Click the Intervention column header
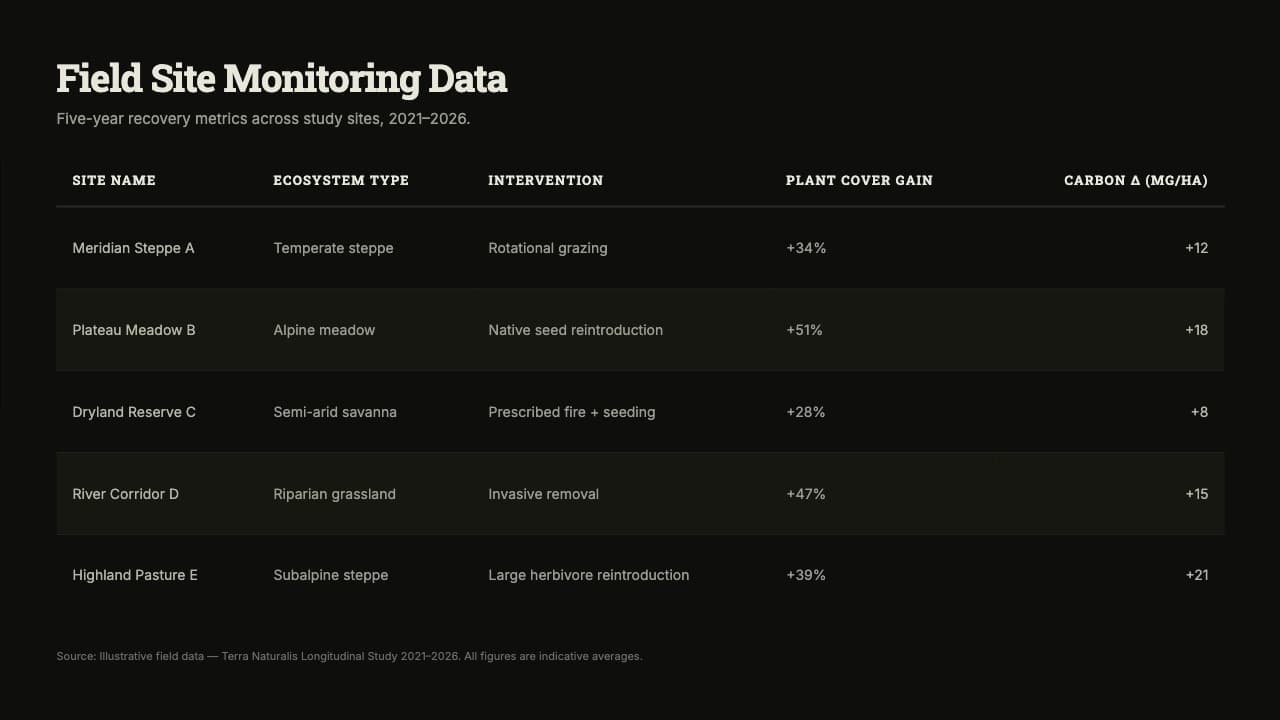The height and width of the screenshot is (720, 1280). point(546,181)
